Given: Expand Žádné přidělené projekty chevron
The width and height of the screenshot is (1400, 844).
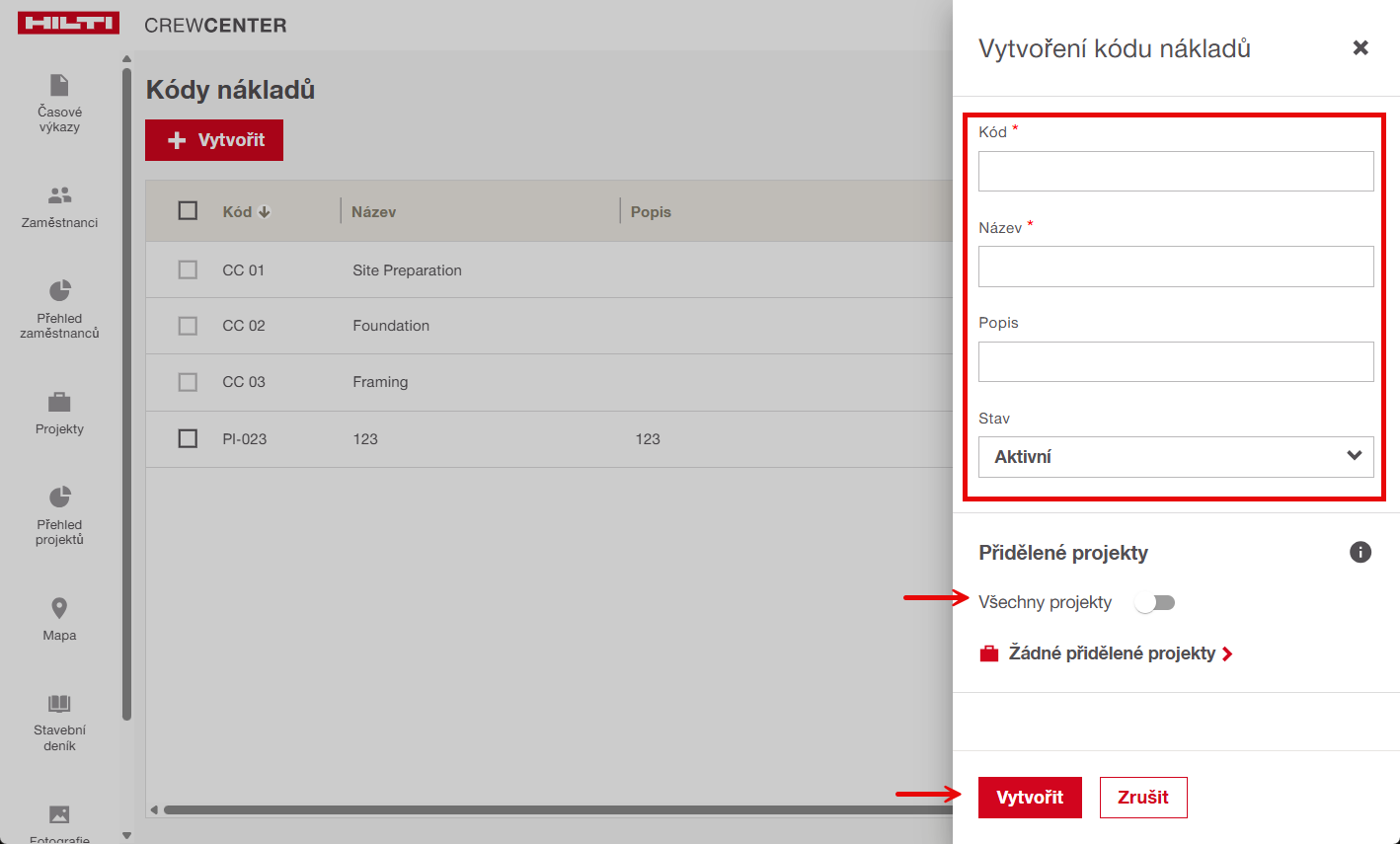Looking at the screenshot, I should click(1227, 653).
